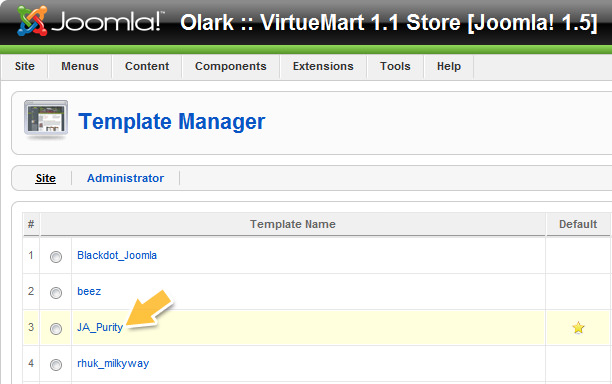The image size is (612, 384).
Task: Click the Template Manager monitor icon
Action: (x=46, y=118)
